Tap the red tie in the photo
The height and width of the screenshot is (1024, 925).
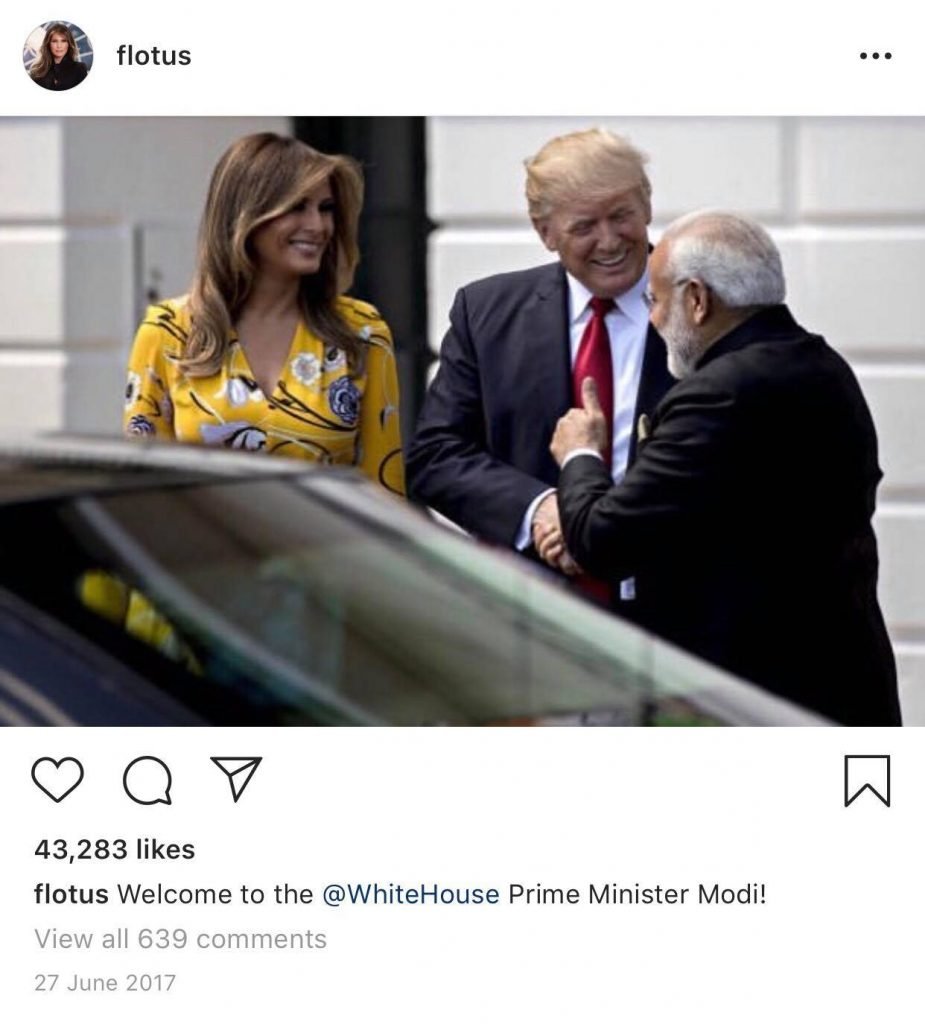[594, 366]
